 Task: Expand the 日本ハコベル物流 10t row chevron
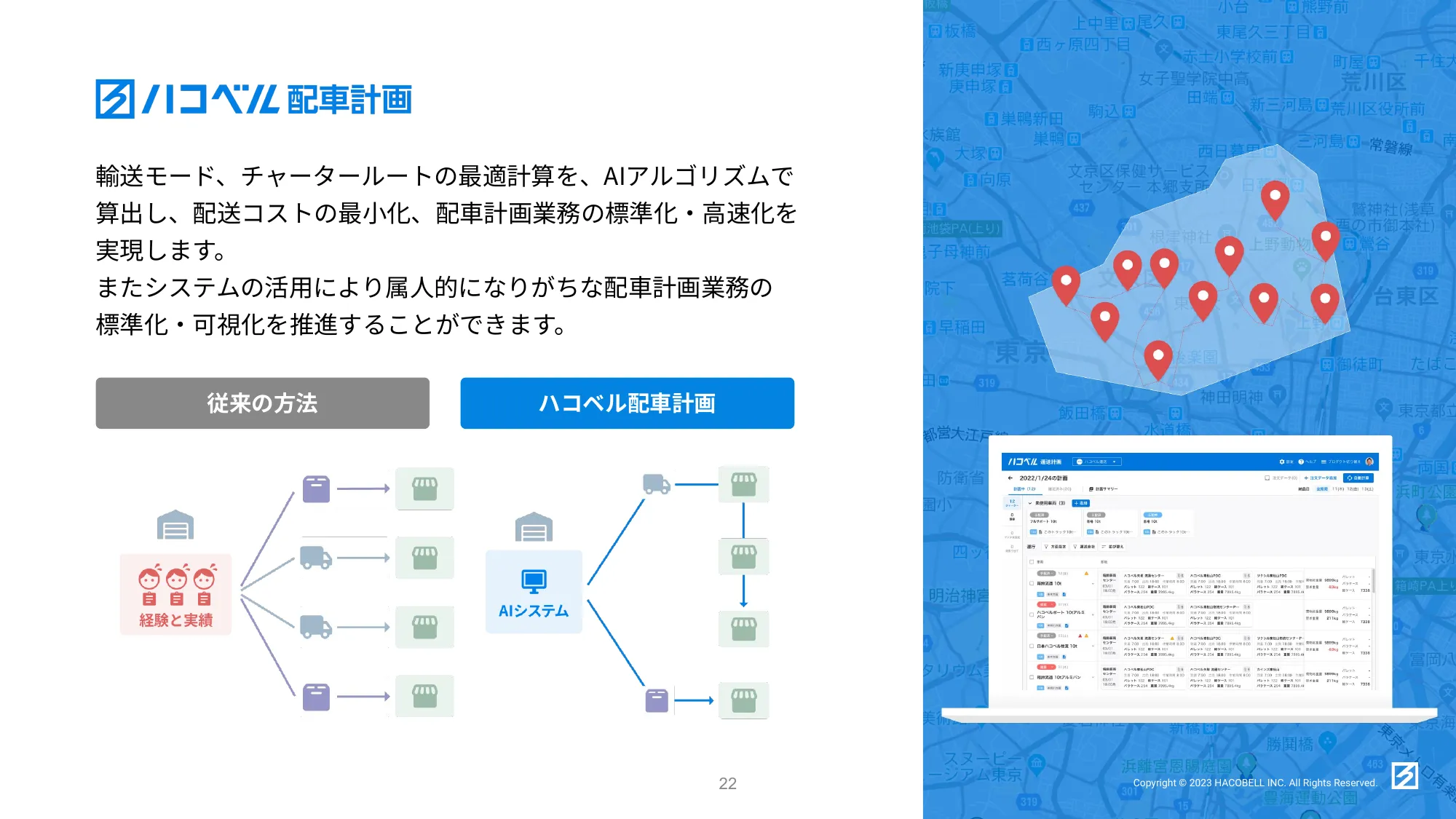[x=1092, y=646]
